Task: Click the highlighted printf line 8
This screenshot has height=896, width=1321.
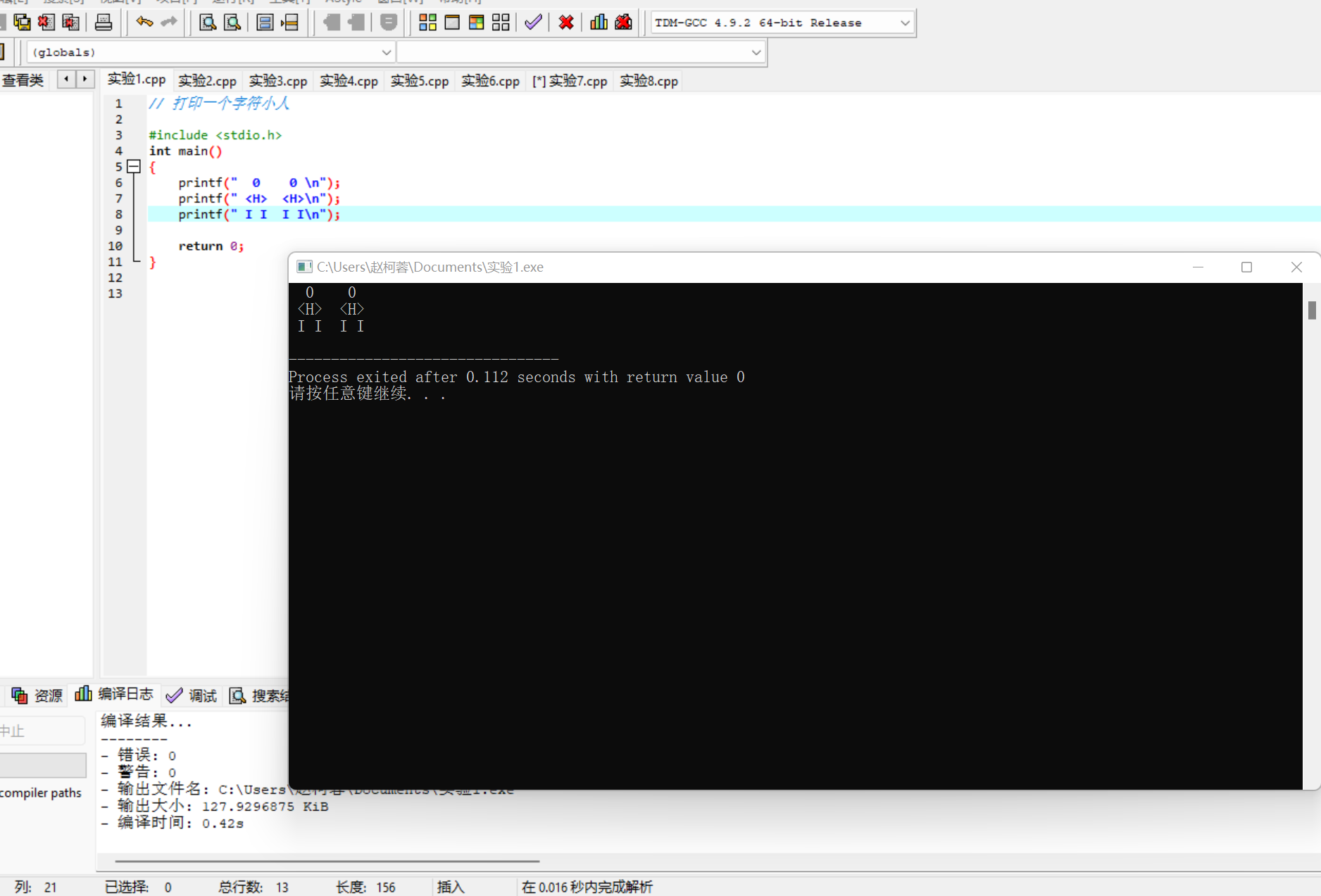Action: pyautogui.click(x=734, y=215)
